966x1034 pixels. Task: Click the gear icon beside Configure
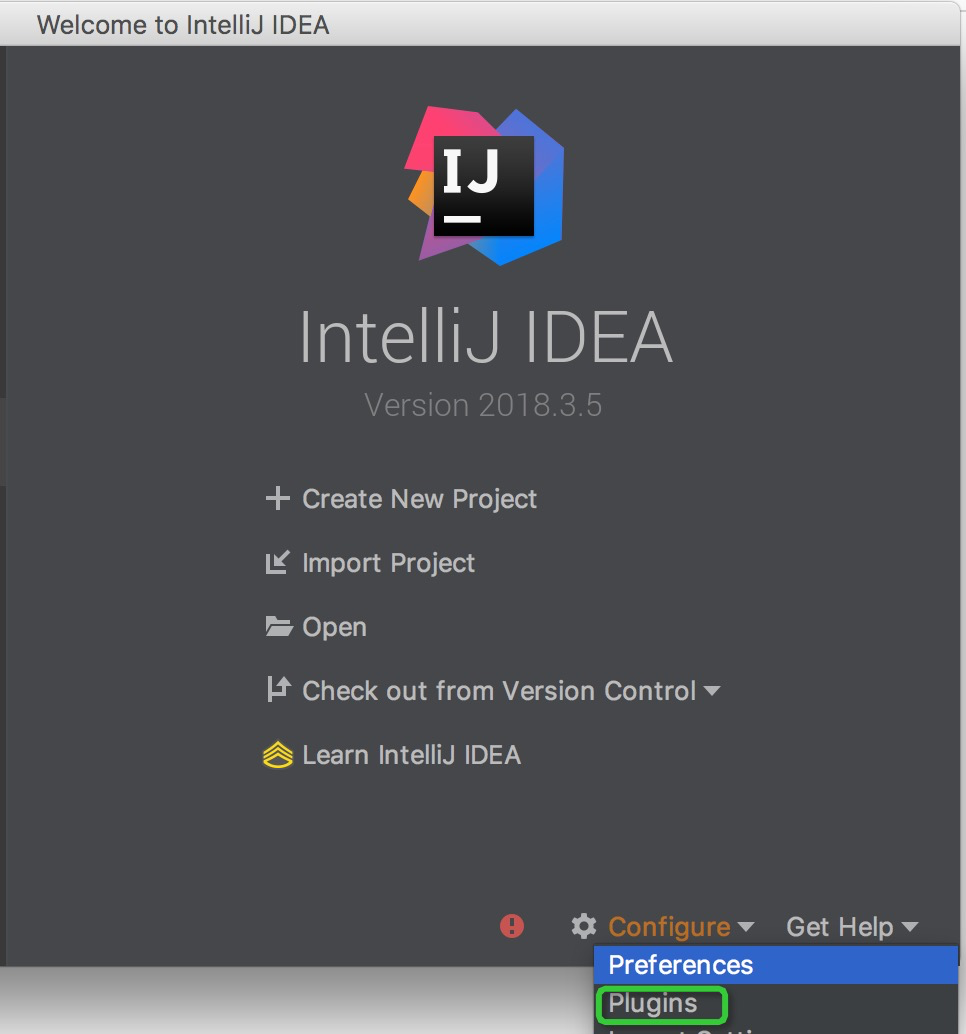point(584,926)
